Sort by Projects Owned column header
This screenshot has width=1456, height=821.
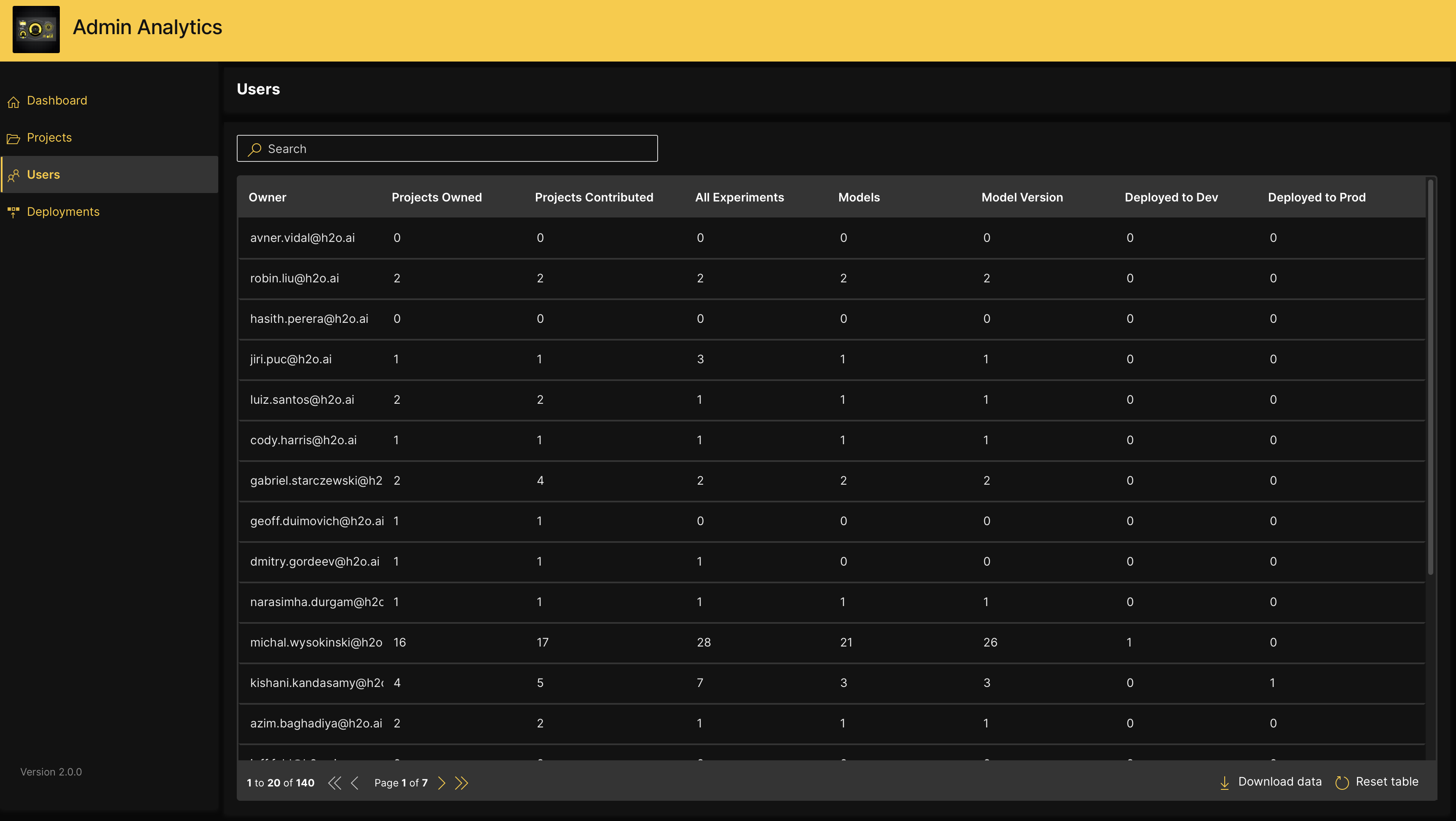click(x=436, y=197)
